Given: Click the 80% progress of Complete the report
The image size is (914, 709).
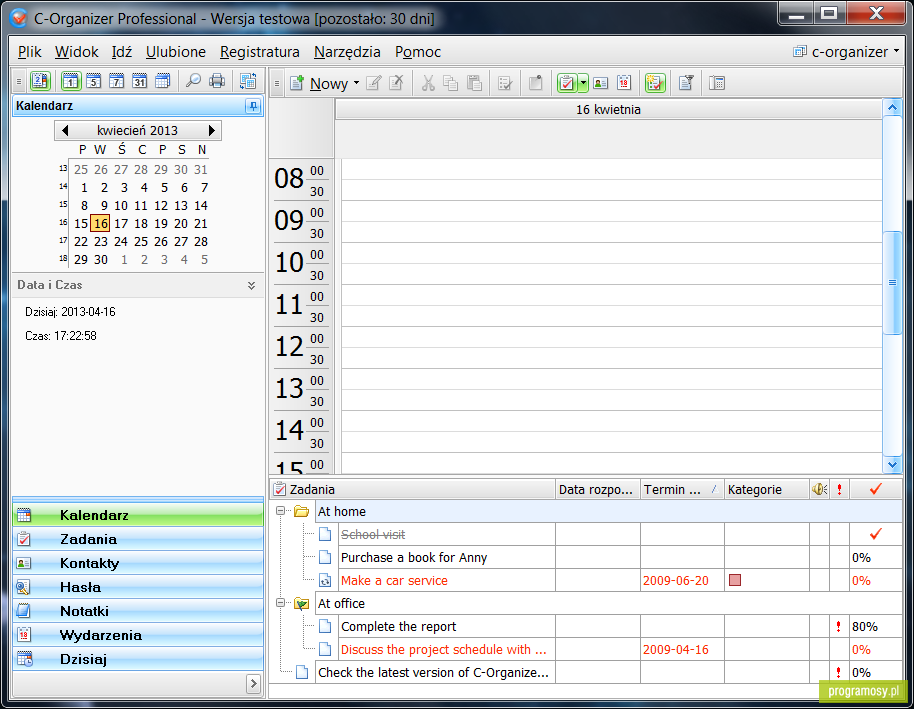Looking at the screenshot, I should (864, 627).
